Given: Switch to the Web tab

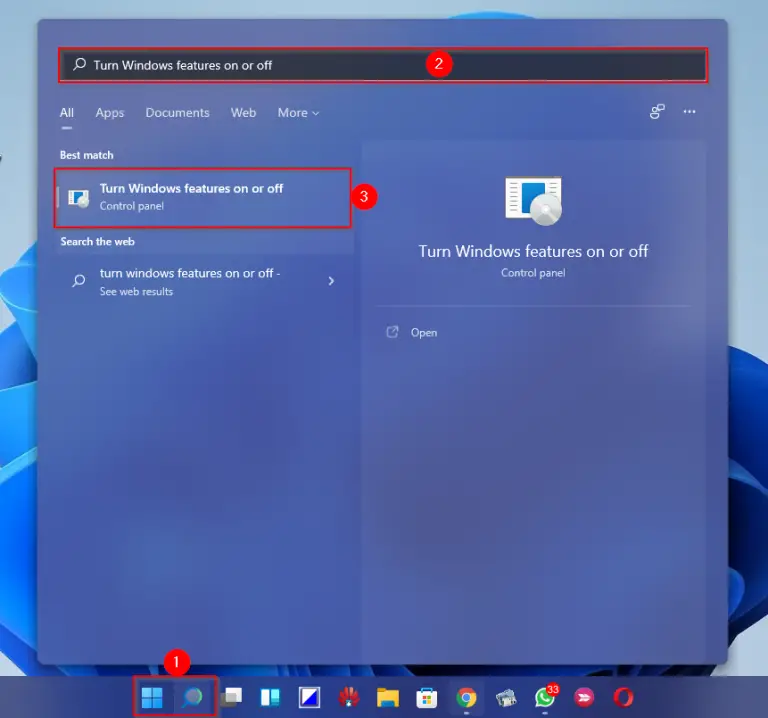Looking at the screenshot, I should coord(243,113).
